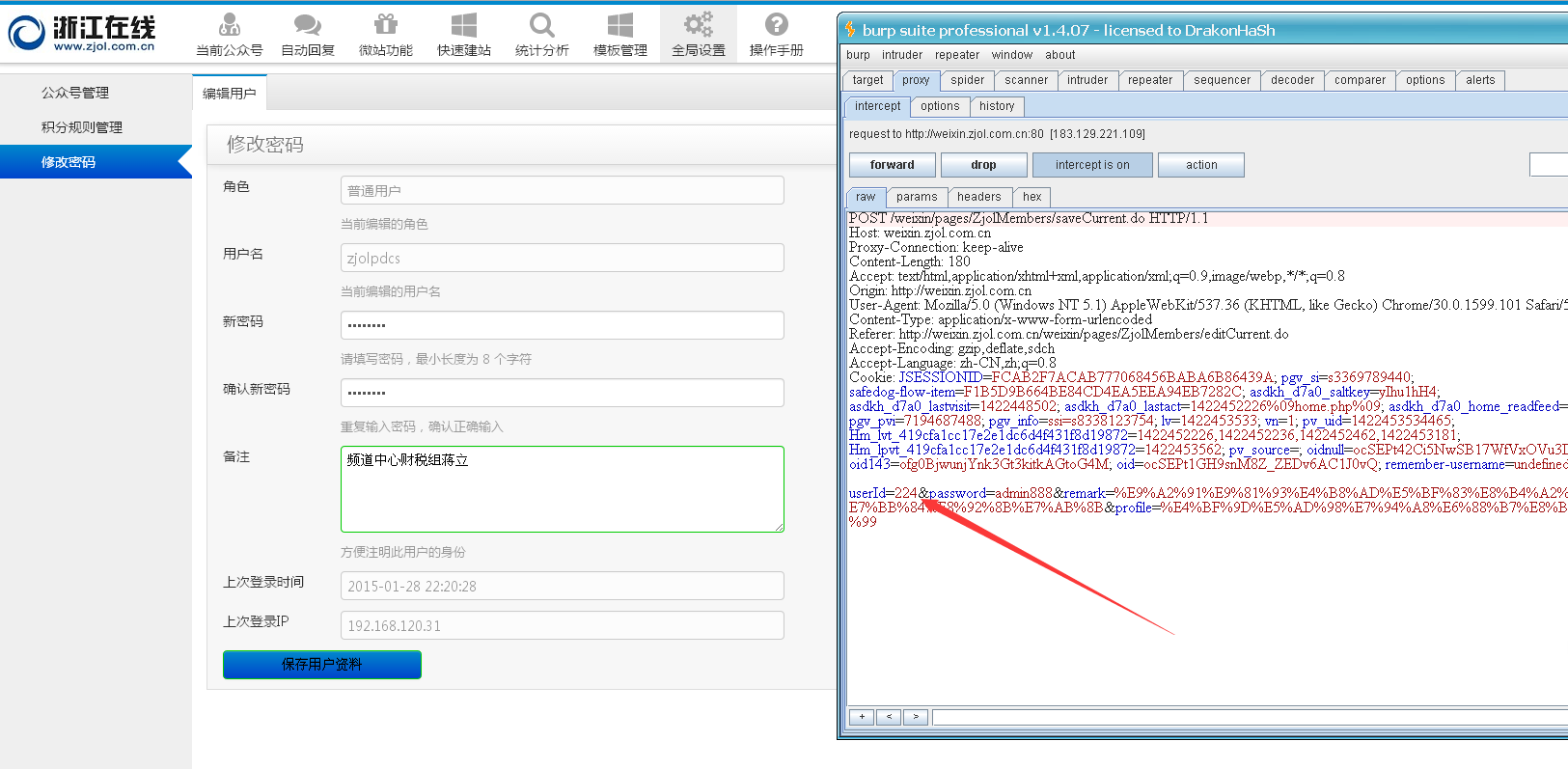Screen dimensions: 1568x769
Task: Open 微站功能 gift icon
Action: pos(386,24)
